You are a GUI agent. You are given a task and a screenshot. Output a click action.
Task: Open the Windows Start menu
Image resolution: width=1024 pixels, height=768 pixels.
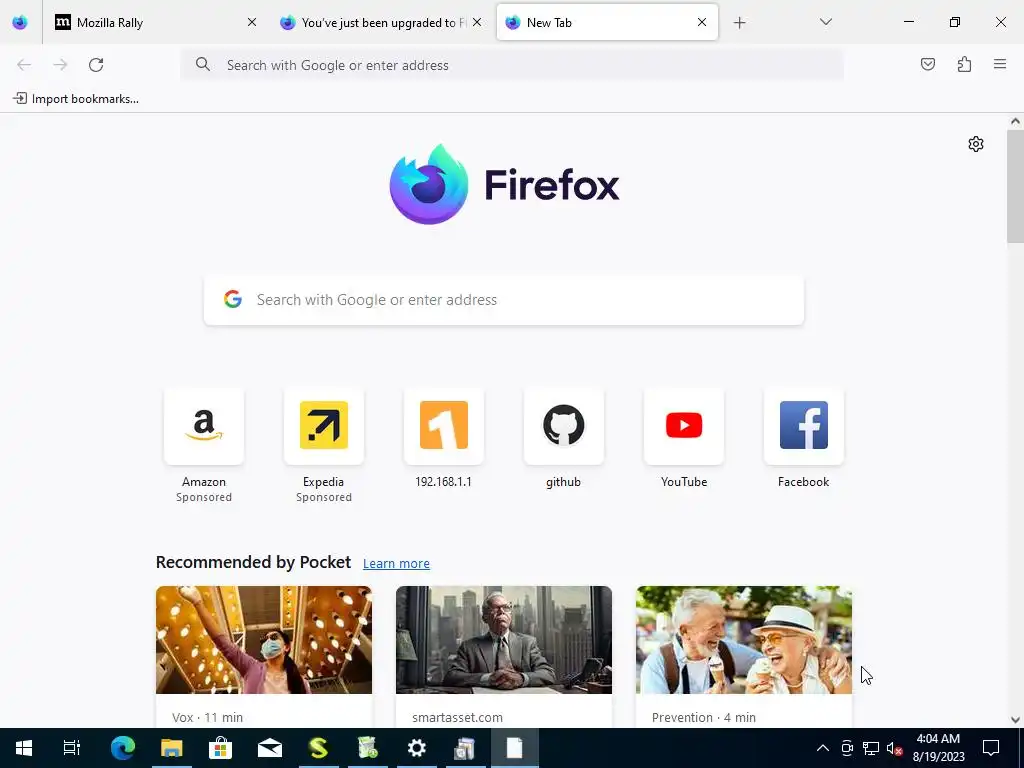coord(24,748)
